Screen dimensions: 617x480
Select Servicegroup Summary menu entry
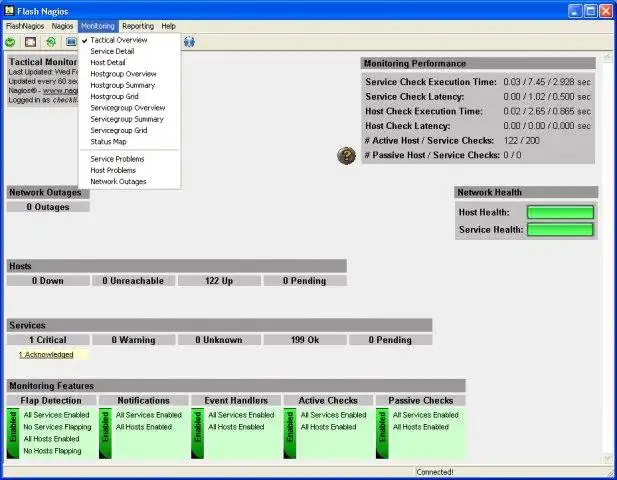point(129,119)
